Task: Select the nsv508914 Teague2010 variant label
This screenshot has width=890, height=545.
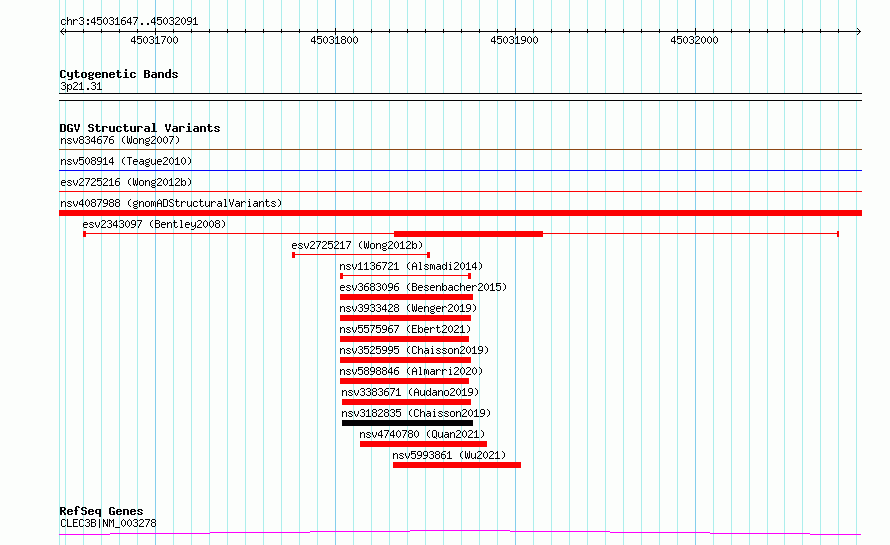Action: [126, 161]
